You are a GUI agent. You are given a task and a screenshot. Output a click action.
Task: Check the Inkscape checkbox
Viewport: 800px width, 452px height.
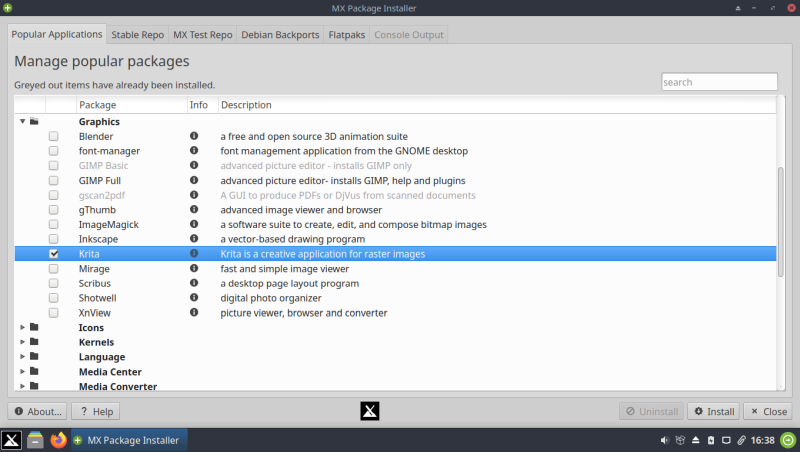tap(54, 239)
